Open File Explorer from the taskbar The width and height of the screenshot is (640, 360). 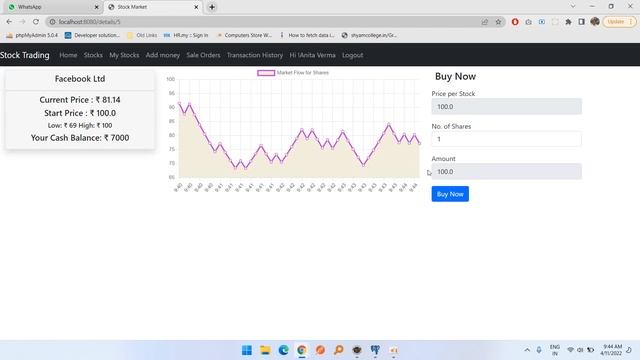[x=265, y=350]
